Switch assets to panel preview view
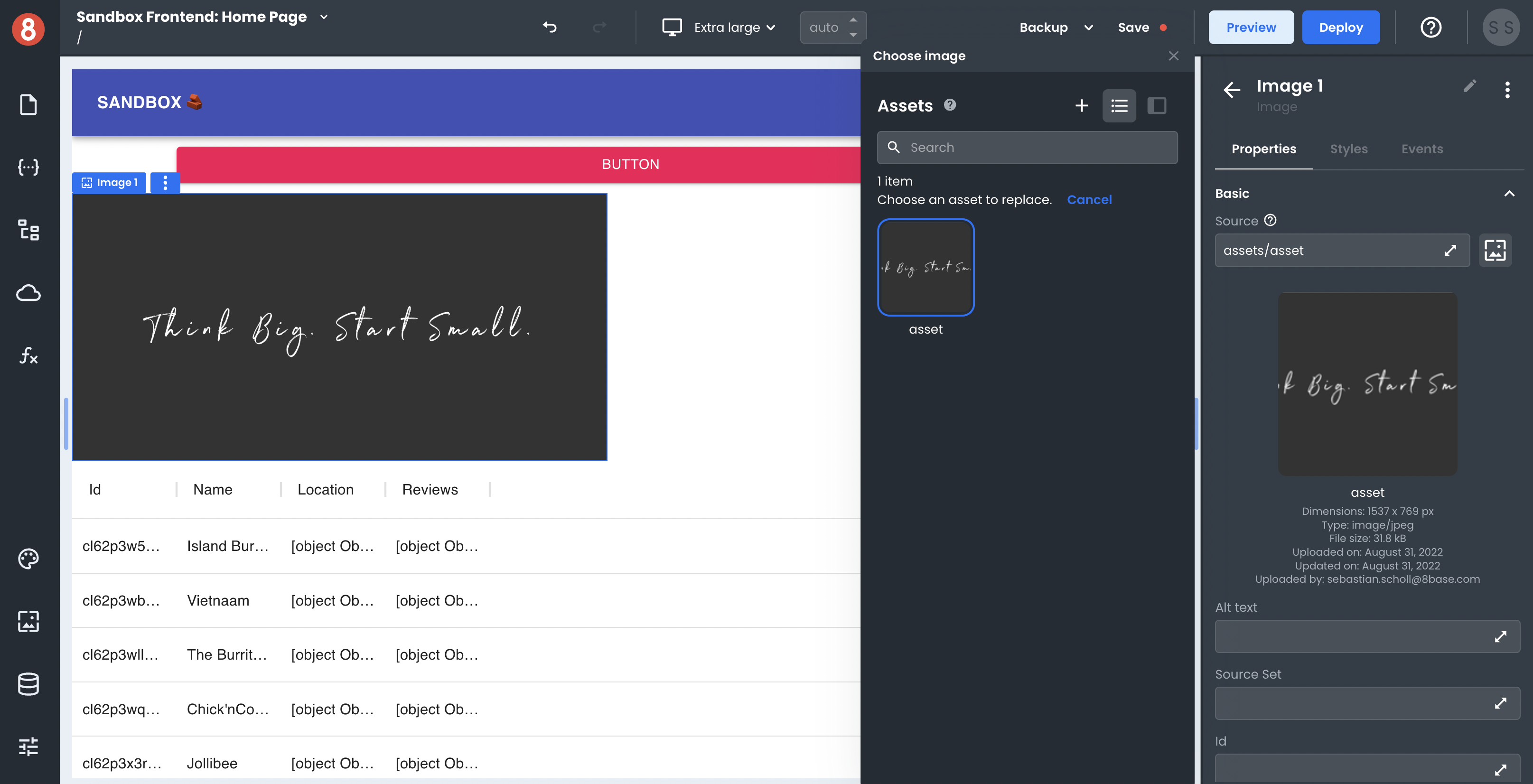Image resolution: width=1533 pixels, height=784 pixels. pos(1156,106)
